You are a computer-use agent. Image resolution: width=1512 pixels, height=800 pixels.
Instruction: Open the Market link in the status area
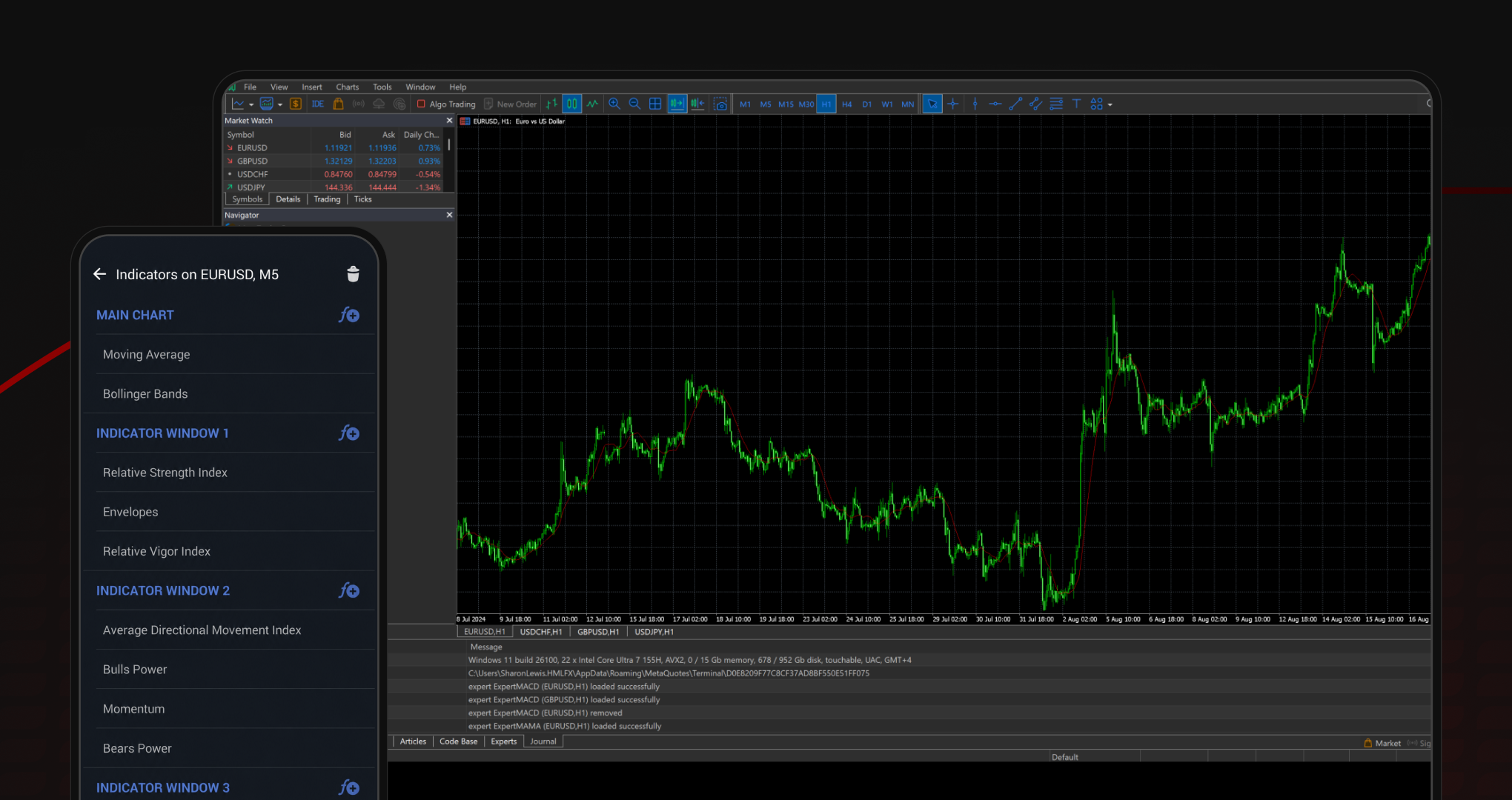tap(1382, 743)
